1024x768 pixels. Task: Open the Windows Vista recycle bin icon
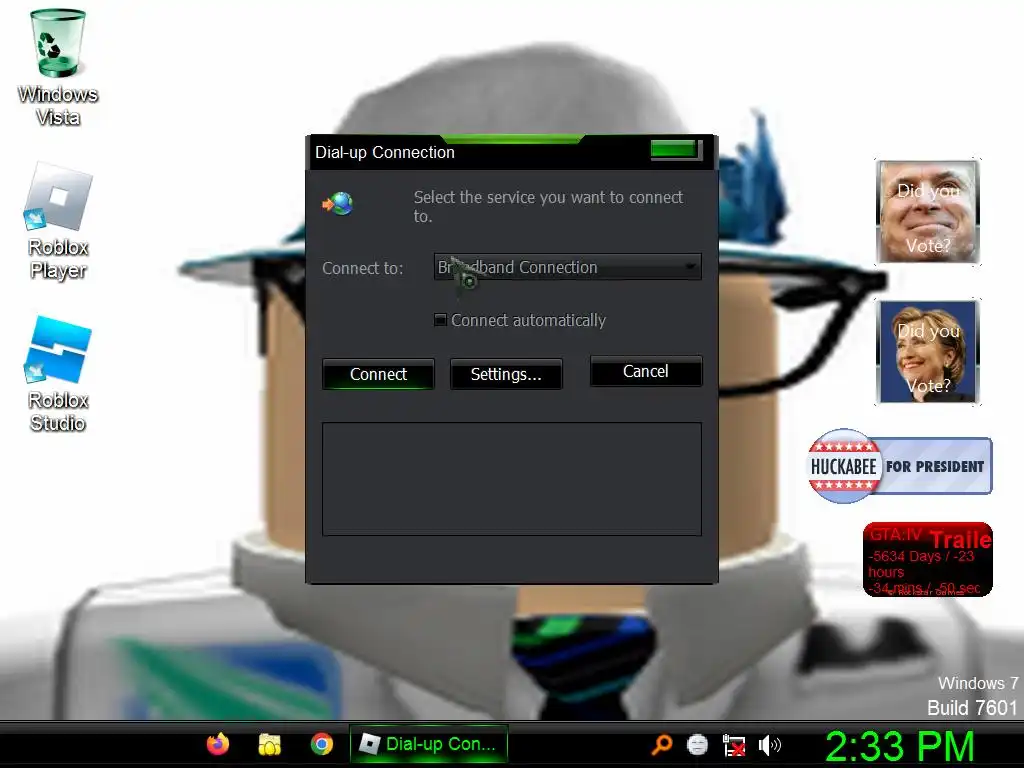pos(57,67)
